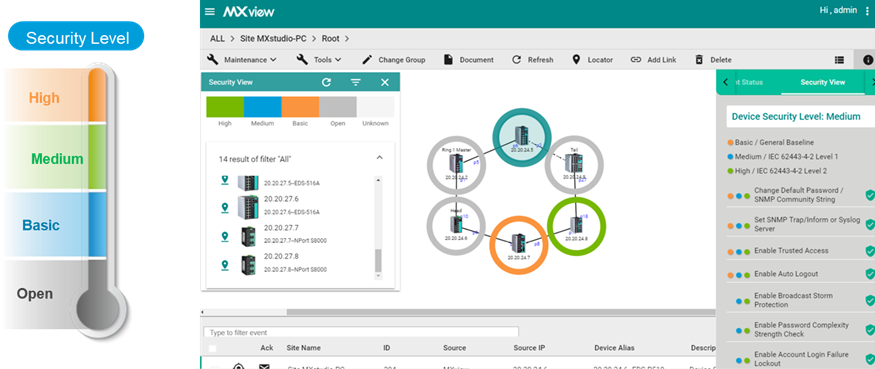The height and width of the screenshot is (369, 875).
Task: Click the blue Medium level color swatch
Action: point(262,107)
